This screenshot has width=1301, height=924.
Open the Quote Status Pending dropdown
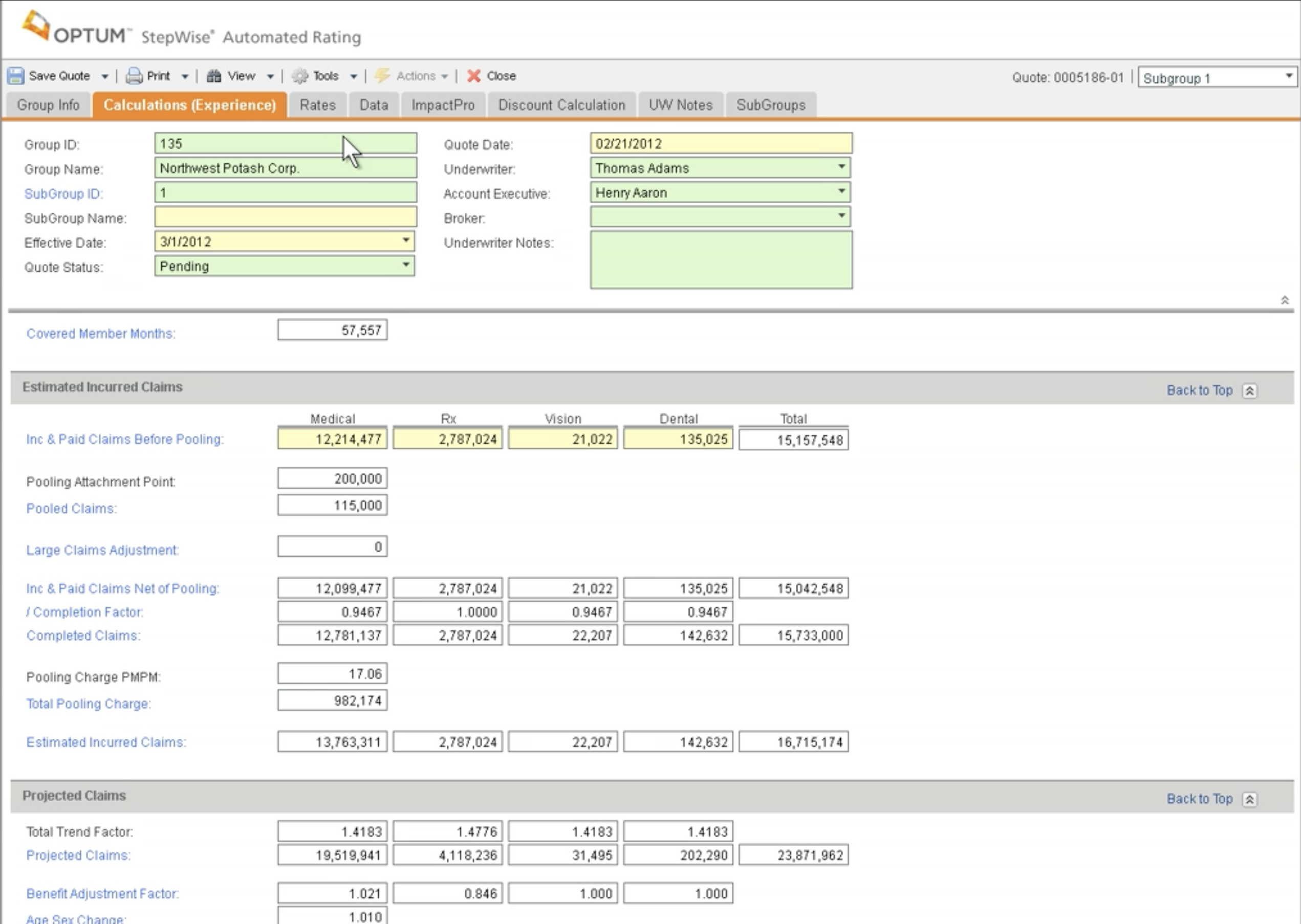pos(406,265)
